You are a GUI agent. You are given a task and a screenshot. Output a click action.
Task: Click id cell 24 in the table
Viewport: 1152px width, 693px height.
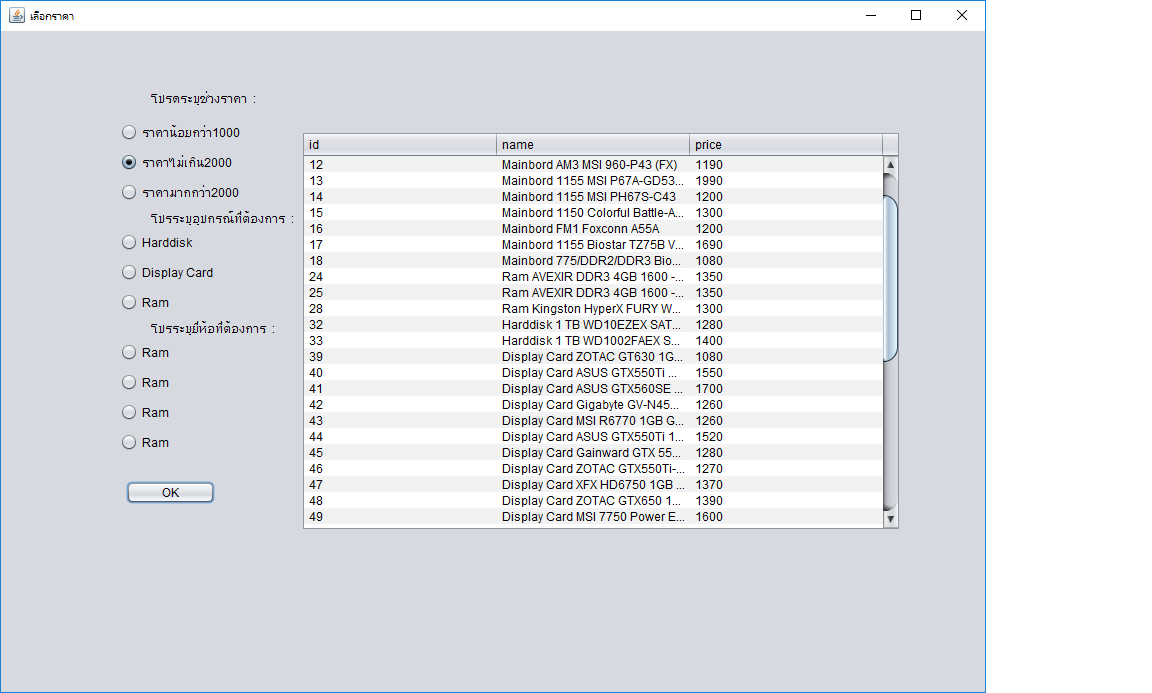click(400, 277)
